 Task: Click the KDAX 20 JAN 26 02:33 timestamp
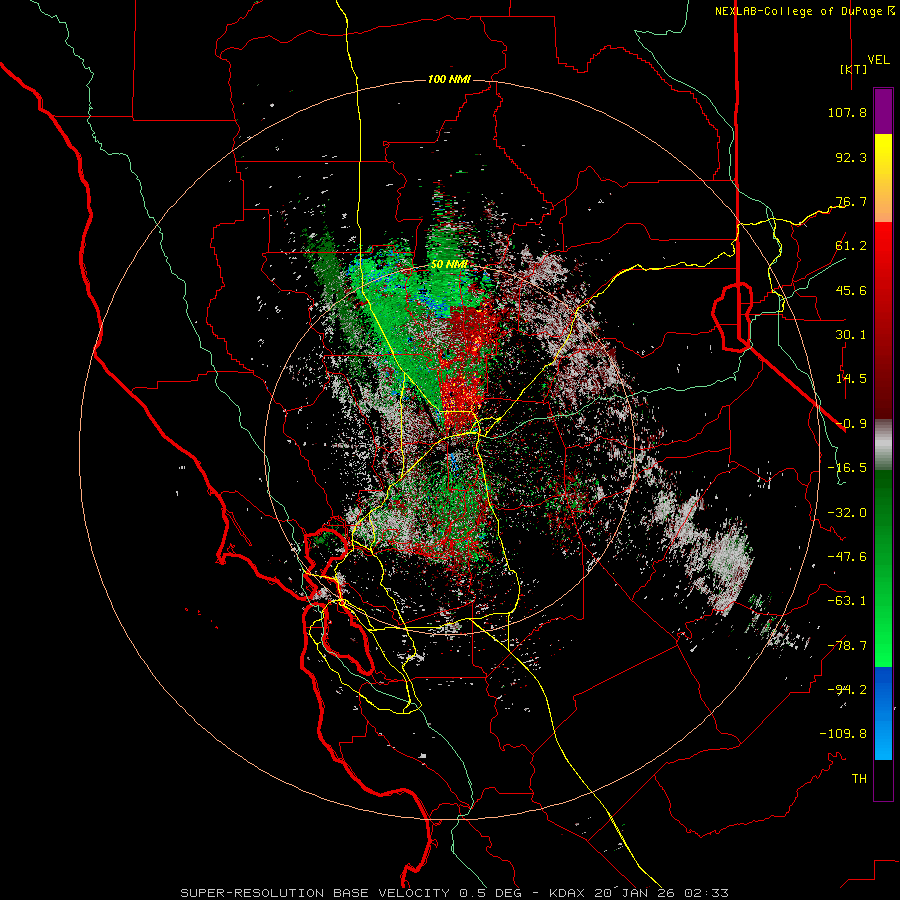pos(639,893)
